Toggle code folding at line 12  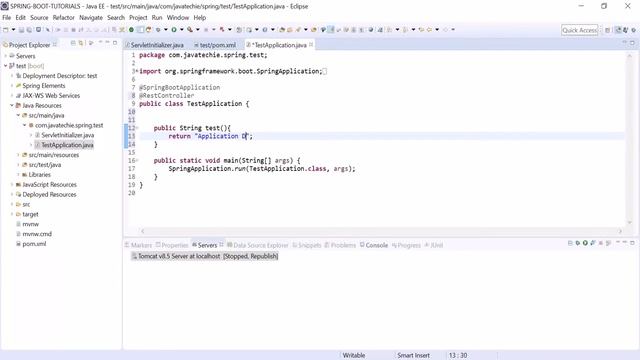(x=137, y=128)
